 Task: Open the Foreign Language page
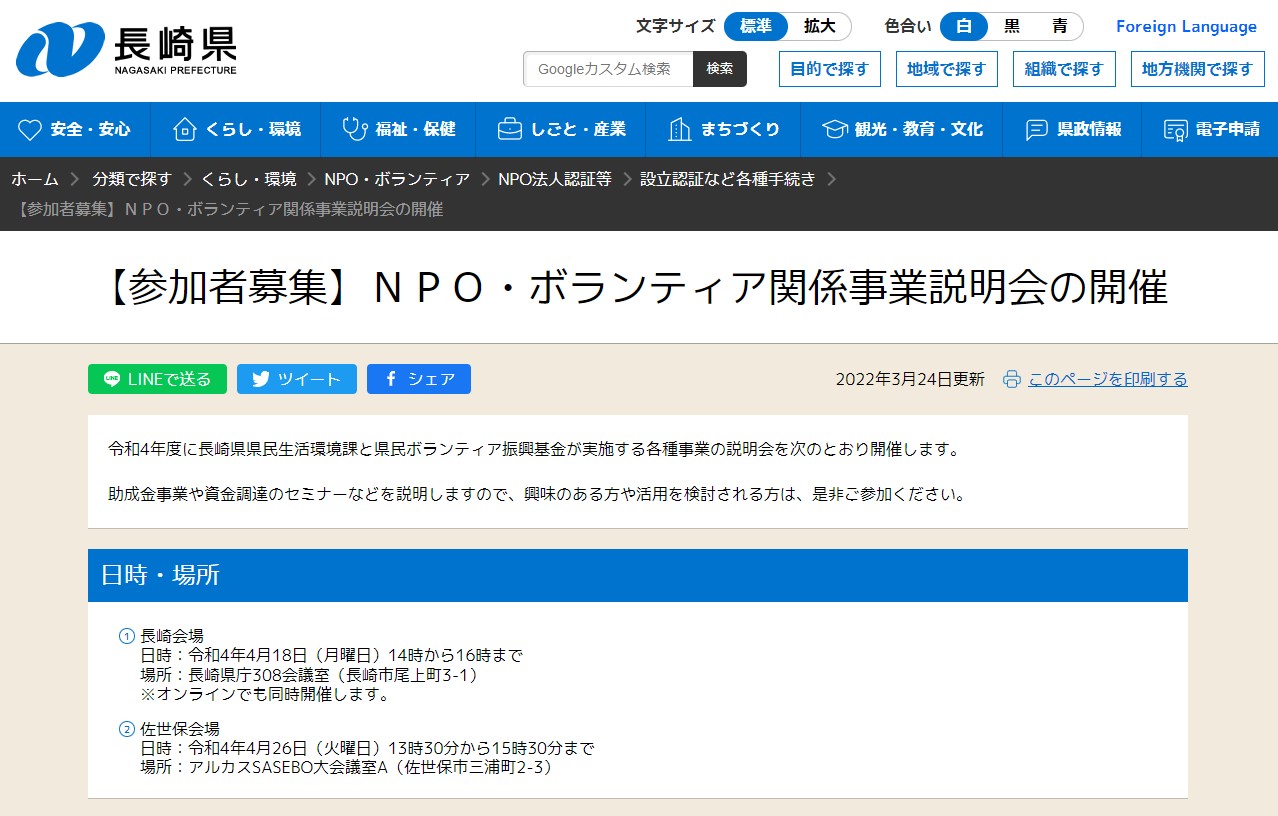pos(1185,27)
